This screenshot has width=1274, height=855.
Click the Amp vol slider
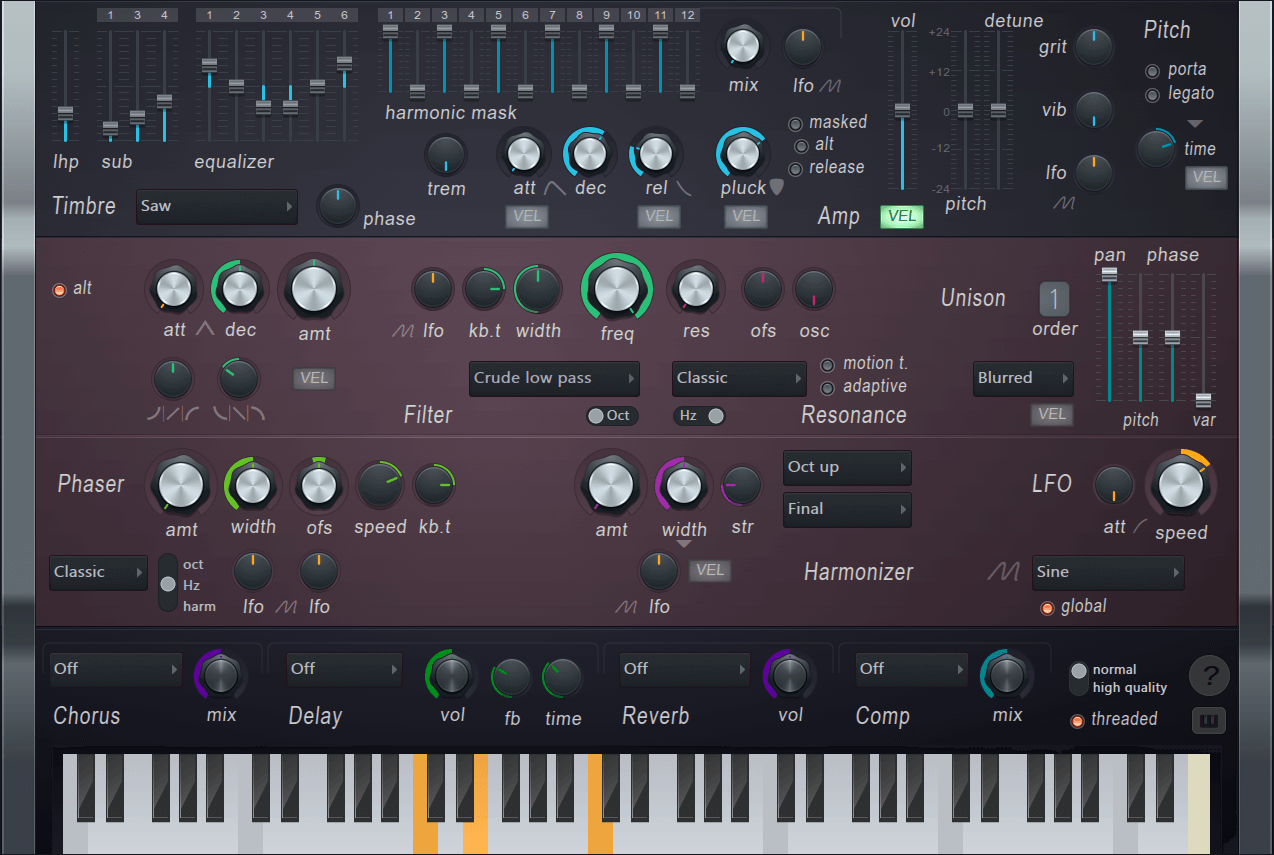click(902, 110)
